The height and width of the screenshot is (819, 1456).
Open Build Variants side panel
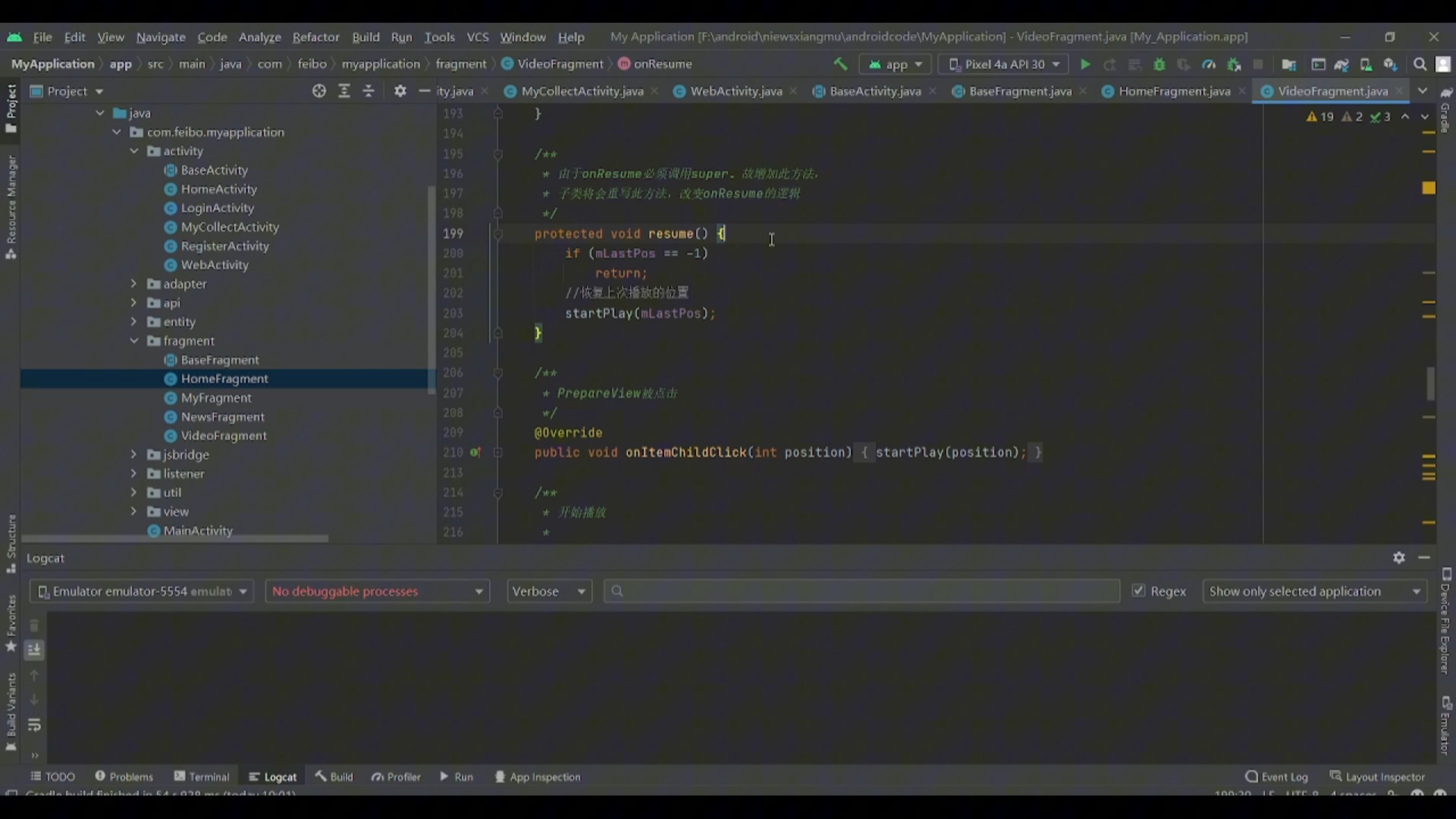(x=11, y=711)
